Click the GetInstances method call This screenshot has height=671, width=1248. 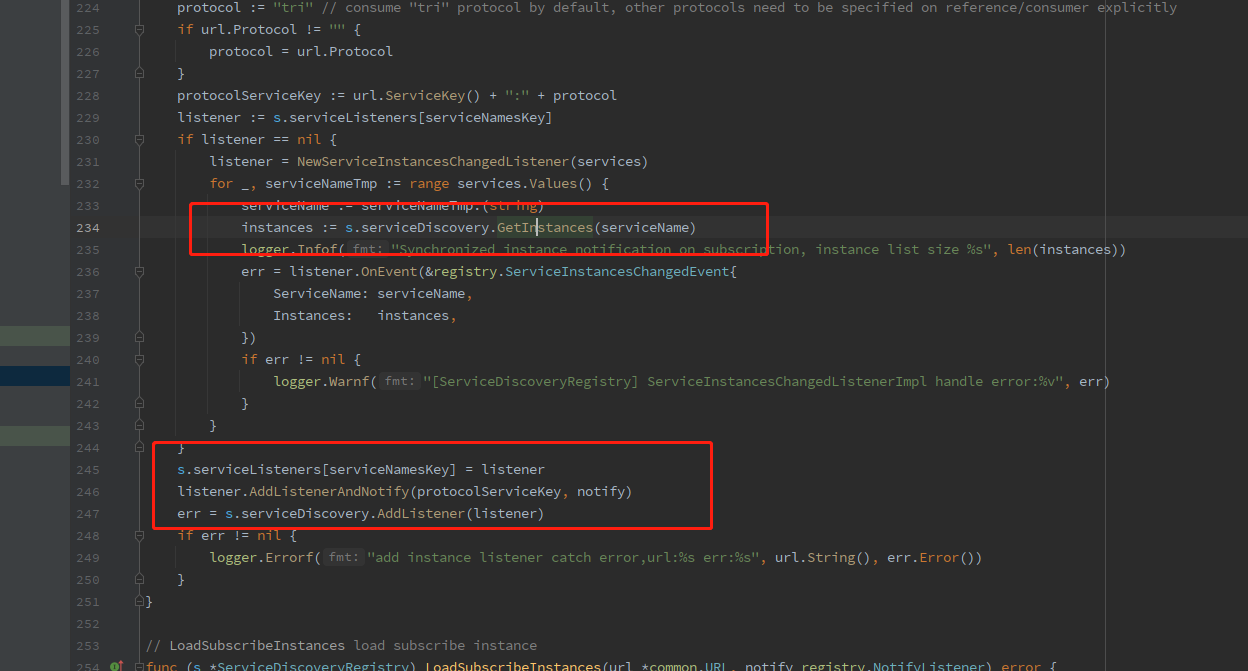(x=544, y=228)
